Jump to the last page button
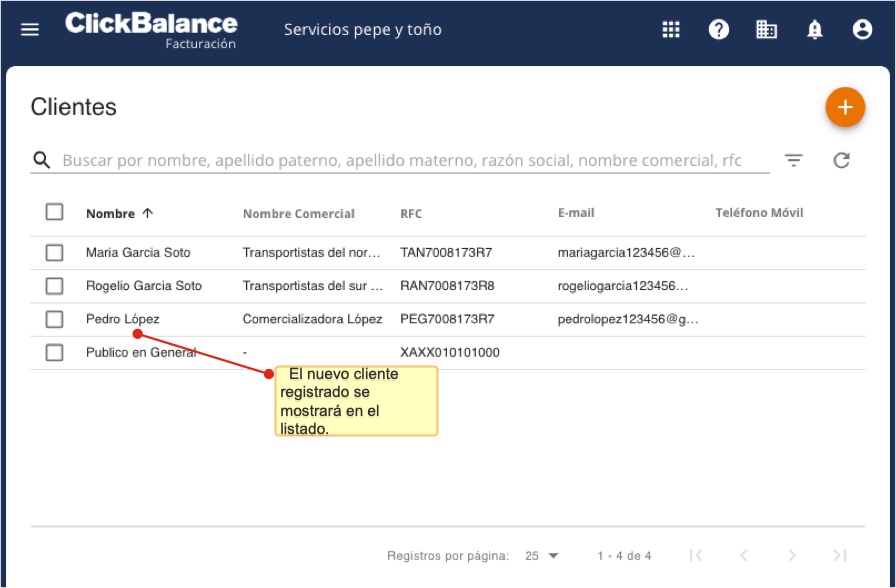 (839, 556)
